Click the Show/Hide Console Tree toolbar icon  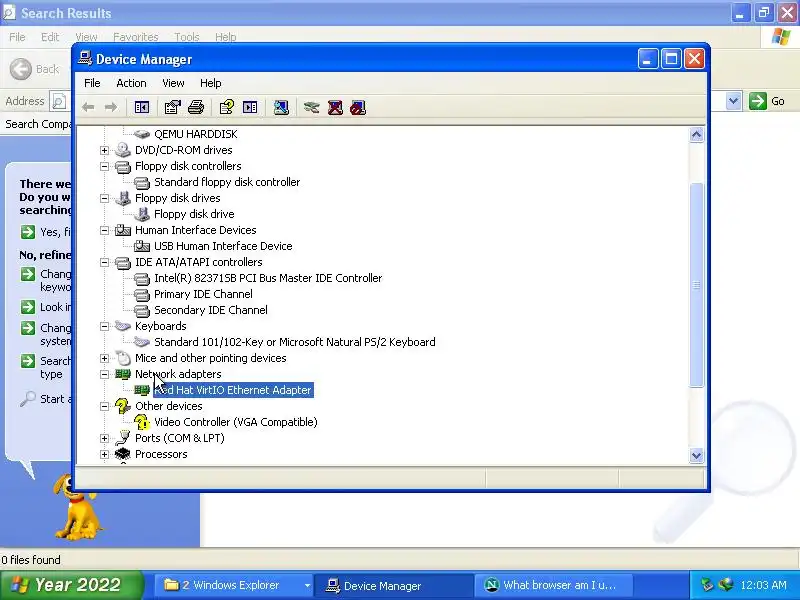(141, 107)
